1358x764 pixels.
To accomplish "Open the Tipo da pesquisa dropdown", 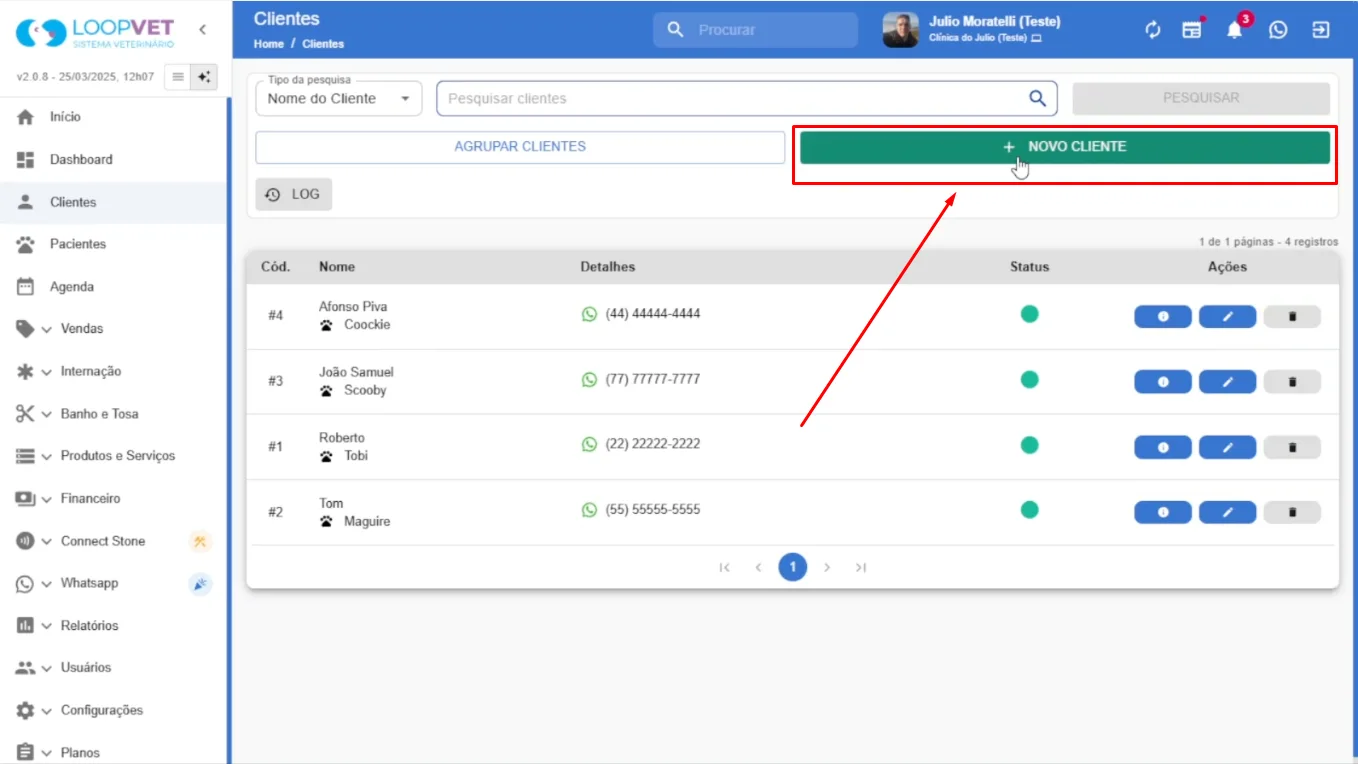I will click(x=339, y=98).
